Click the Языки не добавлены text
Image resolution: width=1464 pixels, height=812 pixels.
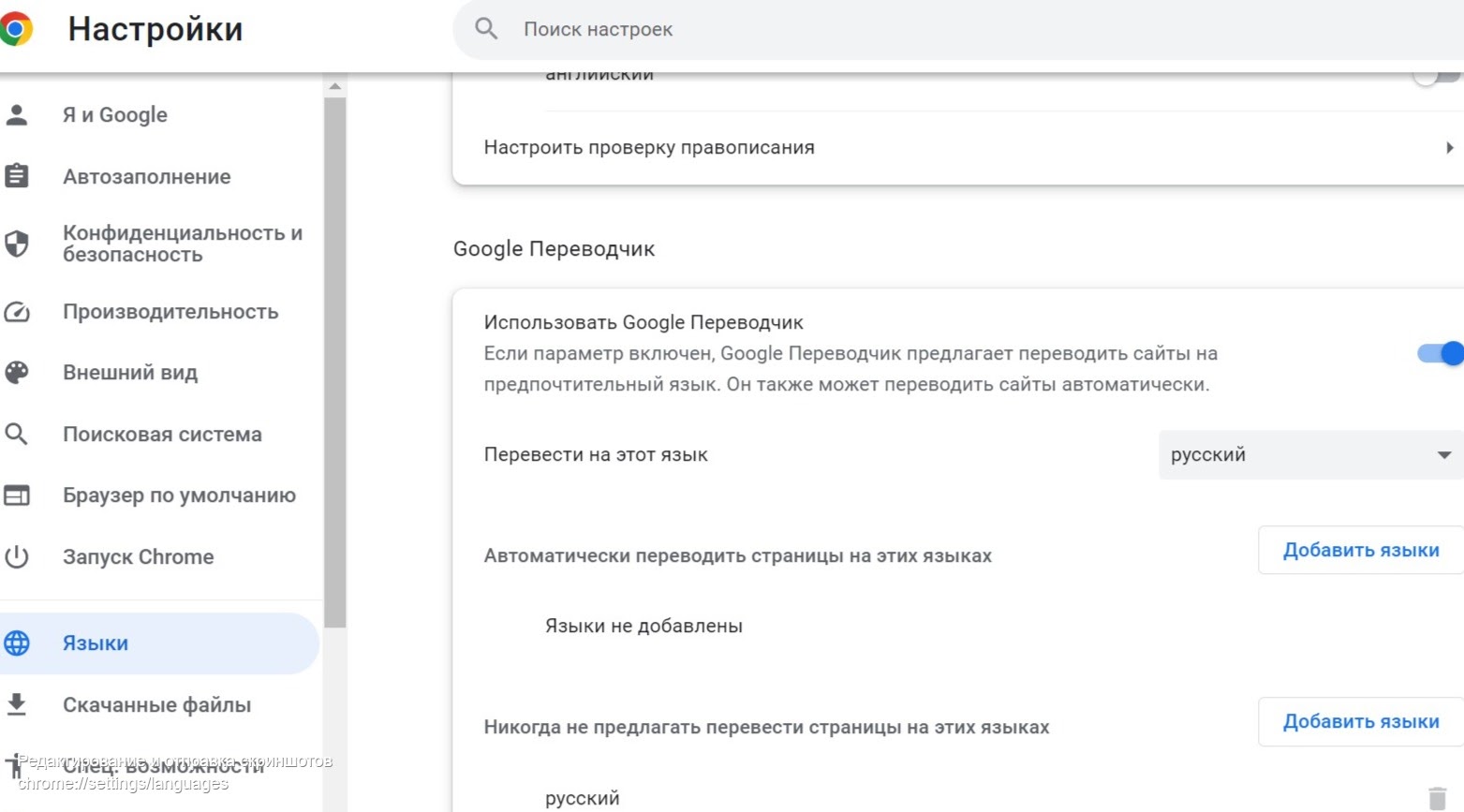(x=643, y=626)
